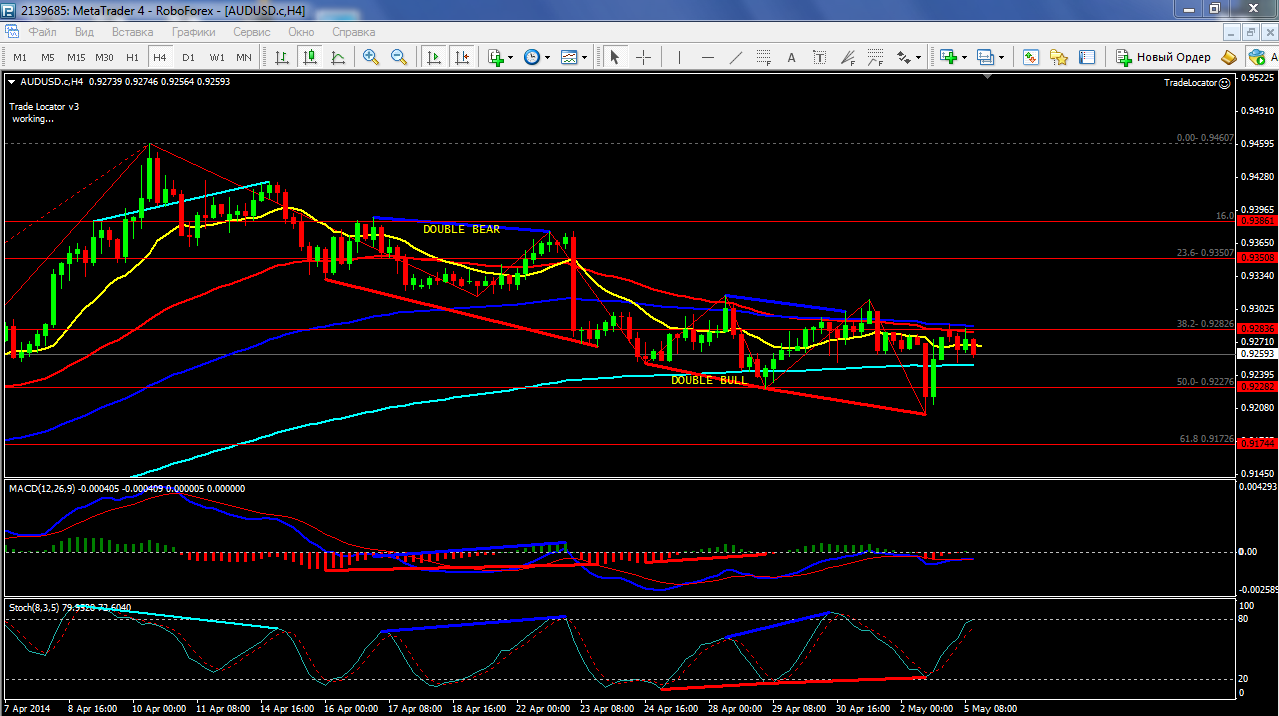Switch chart to candlesticks type

(x=310, y=57)
